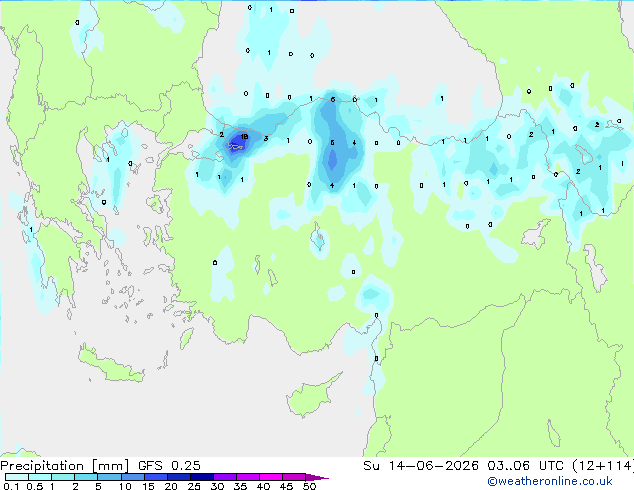Click the 'Su 14-06-2026' date text
Image resolution: width=634 pixels, height=490 pixels.
pos(421,466)
